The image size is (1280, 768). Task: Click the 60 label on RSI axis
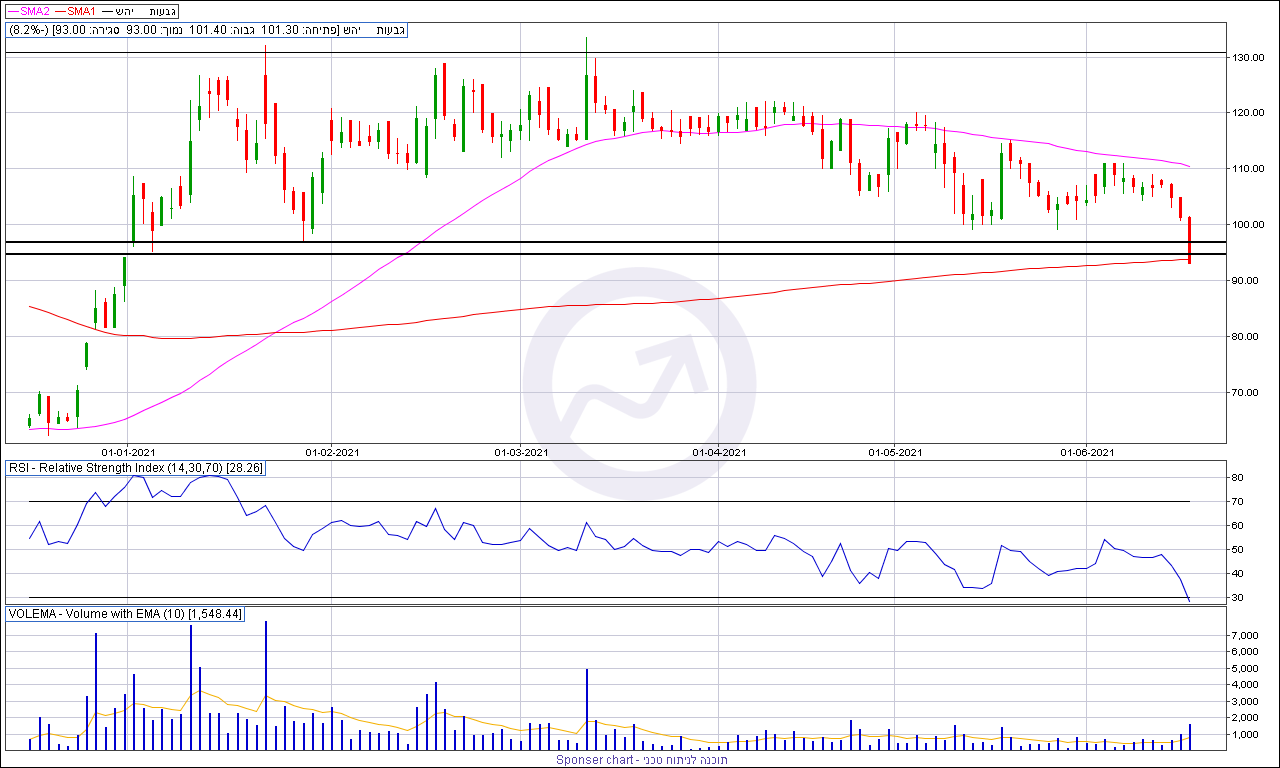[1237, 526]
